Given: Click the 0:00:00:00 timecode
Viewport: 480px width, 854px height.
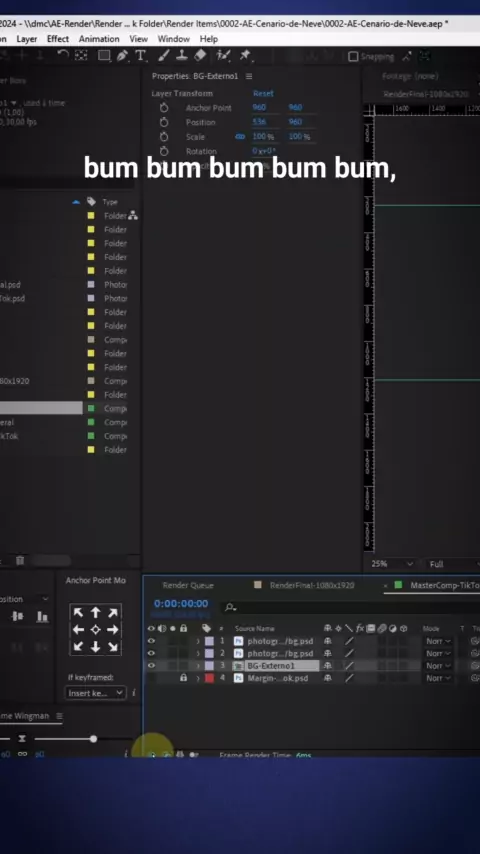Looking at the screenshot, I should coord(181,603).
